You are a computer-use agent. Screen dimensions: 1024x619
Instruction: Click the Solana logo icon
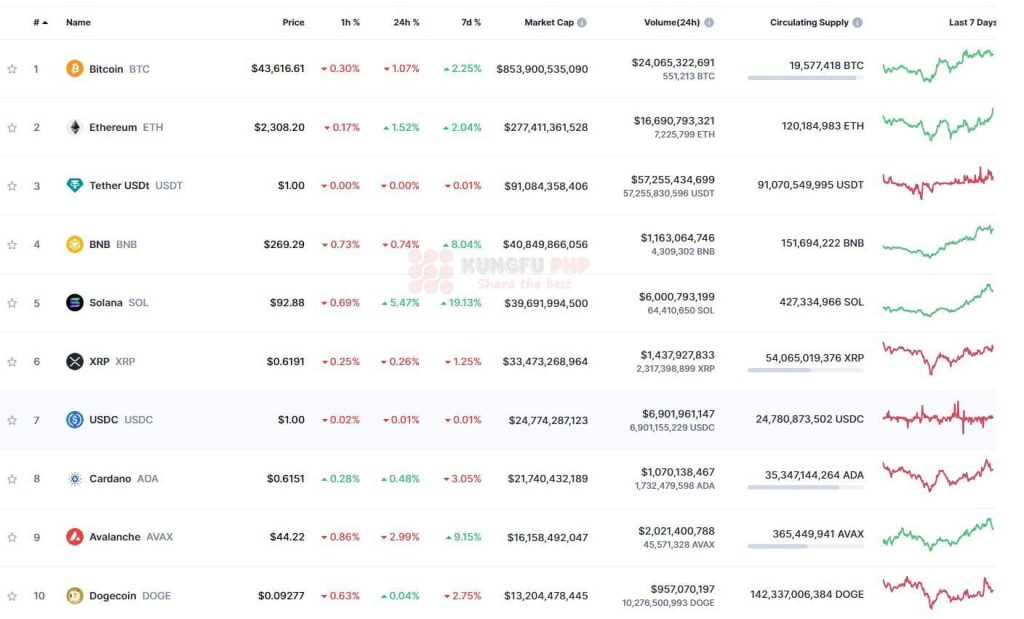74,302
